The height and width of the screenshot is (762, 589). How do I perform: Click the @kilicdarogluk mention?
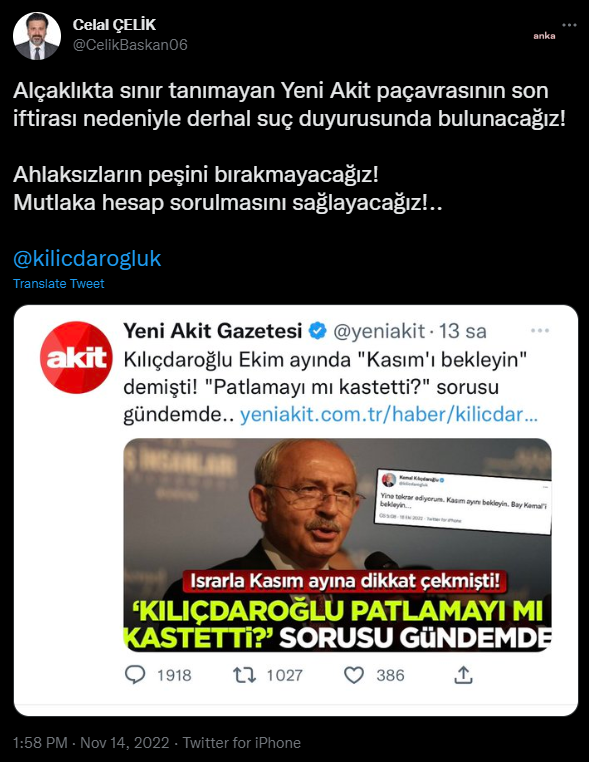[87, 259]
